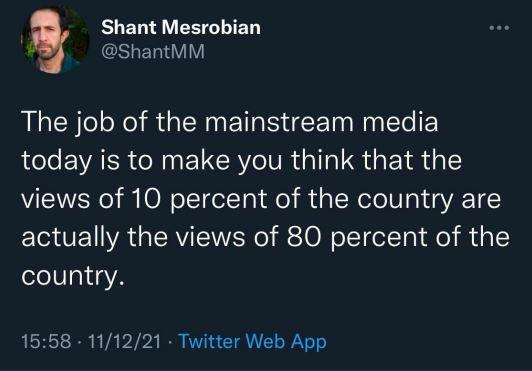The width and height of the screenshot is (532, 371).
Task: Open the Twitter Web App source link
Action: point(252,341)
